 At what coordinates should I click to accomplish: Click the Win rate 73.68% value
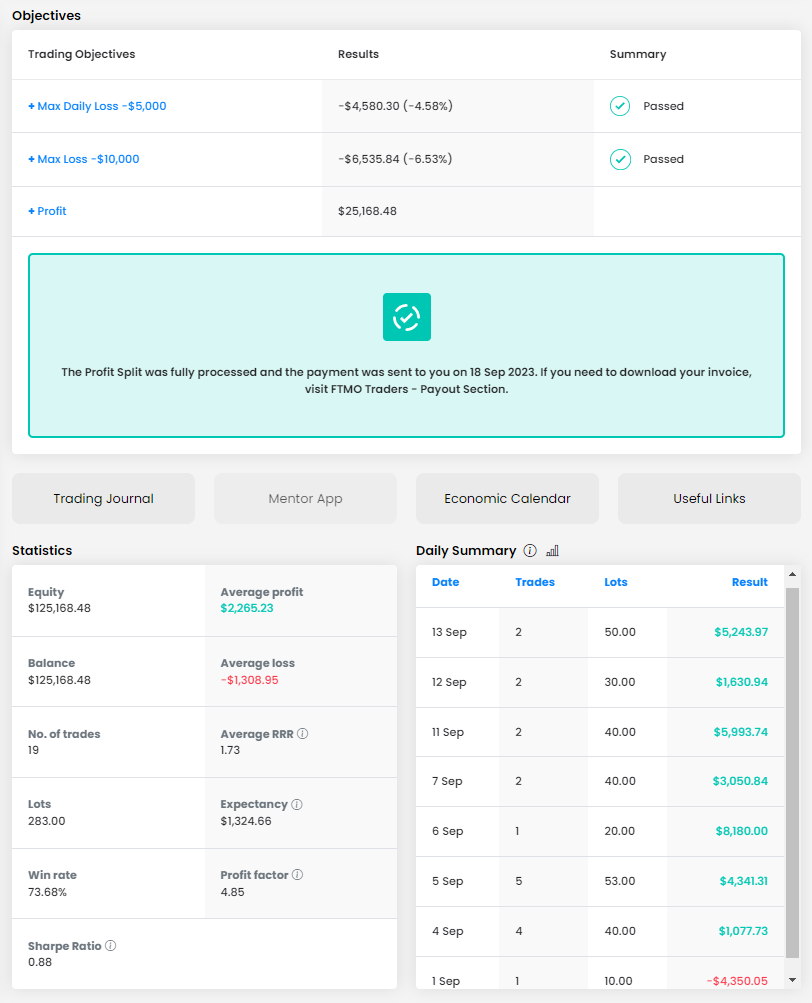(47, 892)
